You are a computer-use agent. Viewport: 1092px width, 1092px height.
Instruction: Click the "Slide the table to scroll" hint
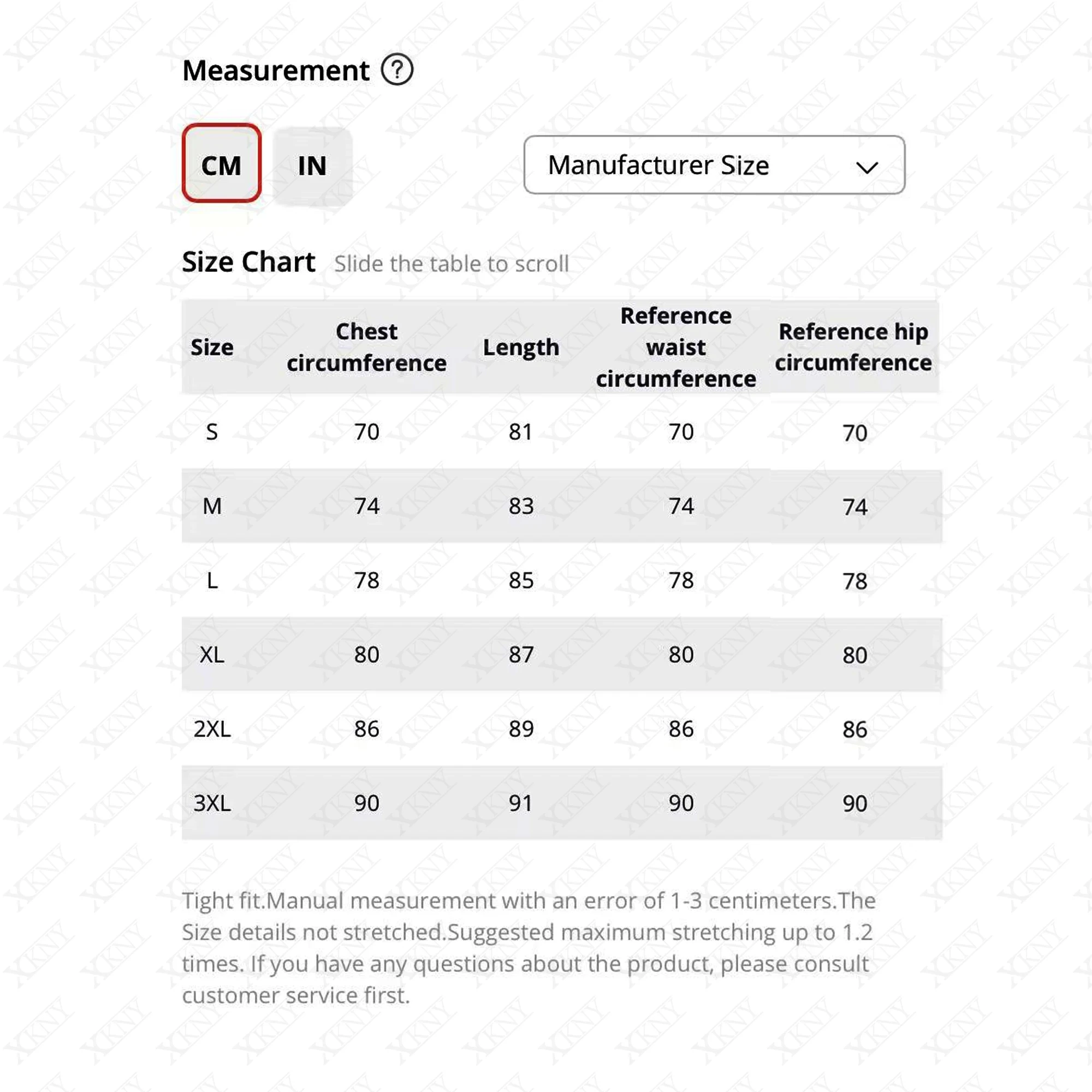coord(451,264)
